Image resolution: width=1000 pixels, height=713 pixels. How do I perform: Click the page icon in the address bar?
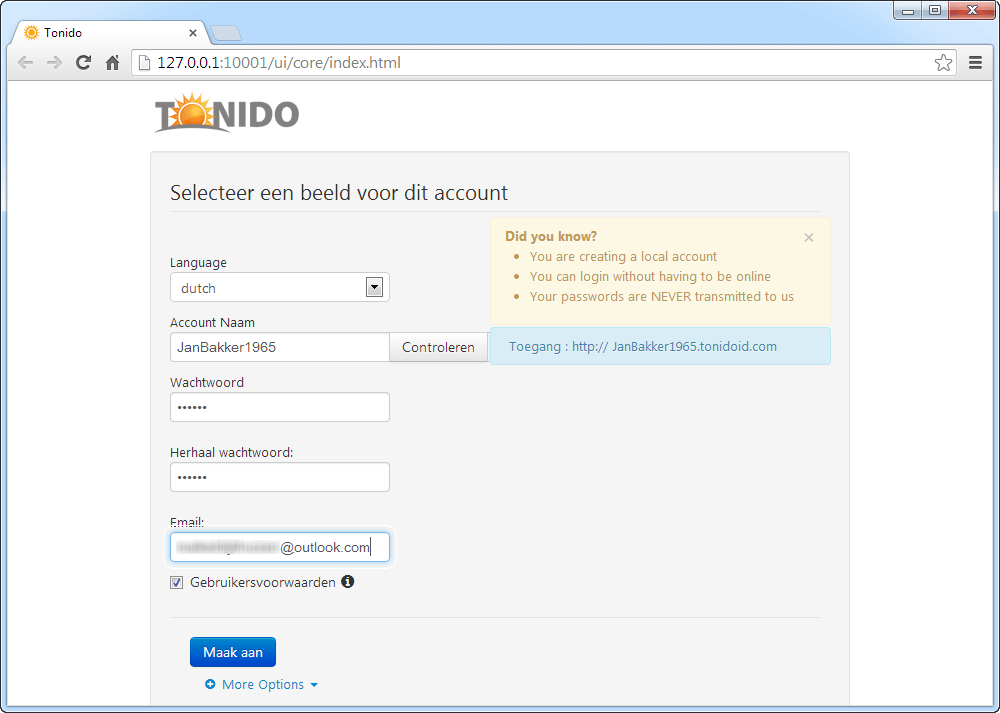(x=145, y=62)
